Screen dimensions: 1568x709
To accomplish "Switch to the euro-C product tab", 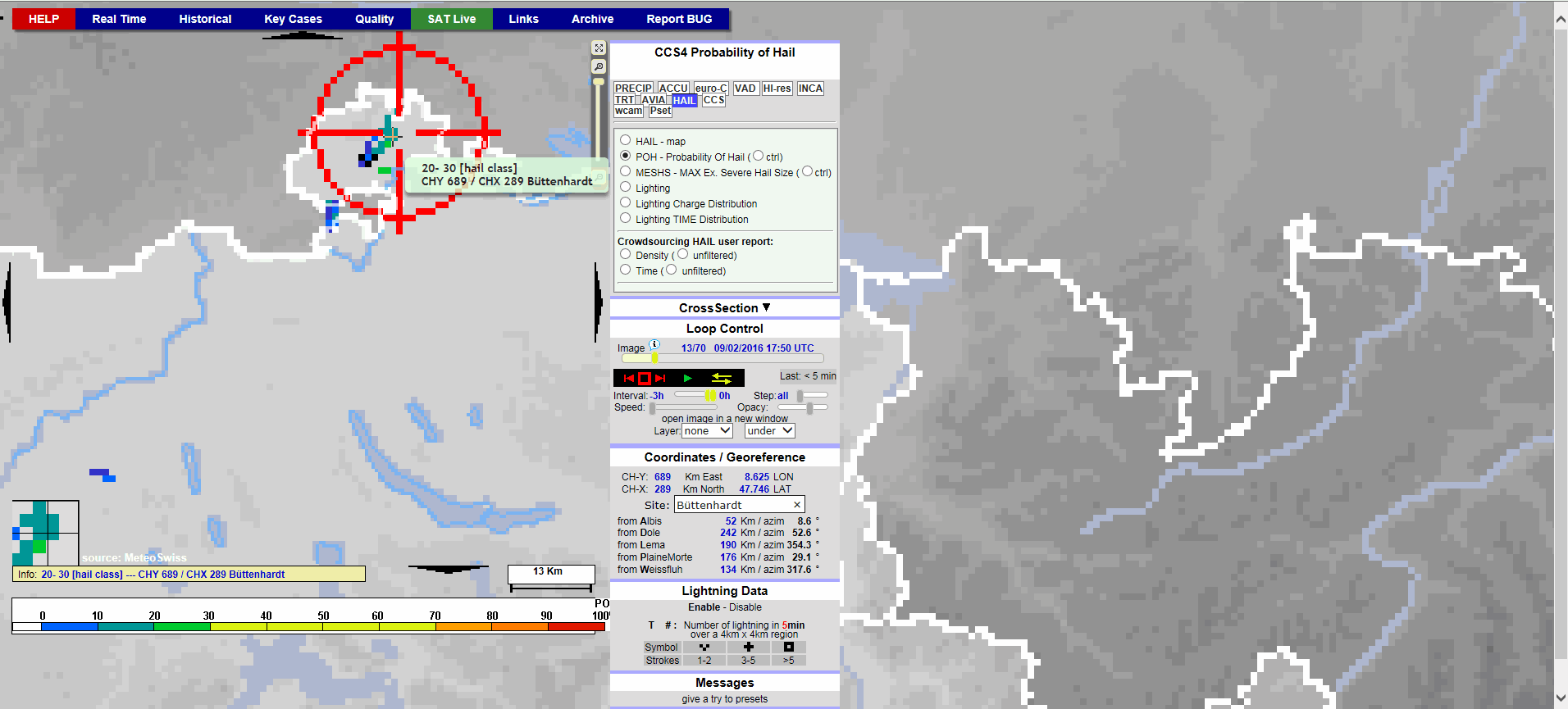I will point(711,89).
